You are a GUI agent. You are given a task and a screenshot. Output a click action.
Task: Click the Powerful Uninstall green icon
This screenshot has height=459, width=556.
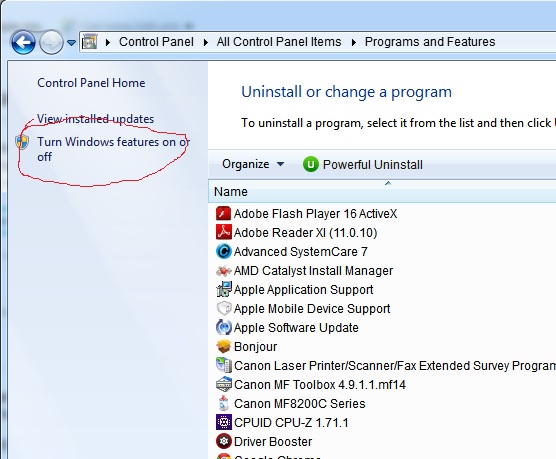pos(311,165)
